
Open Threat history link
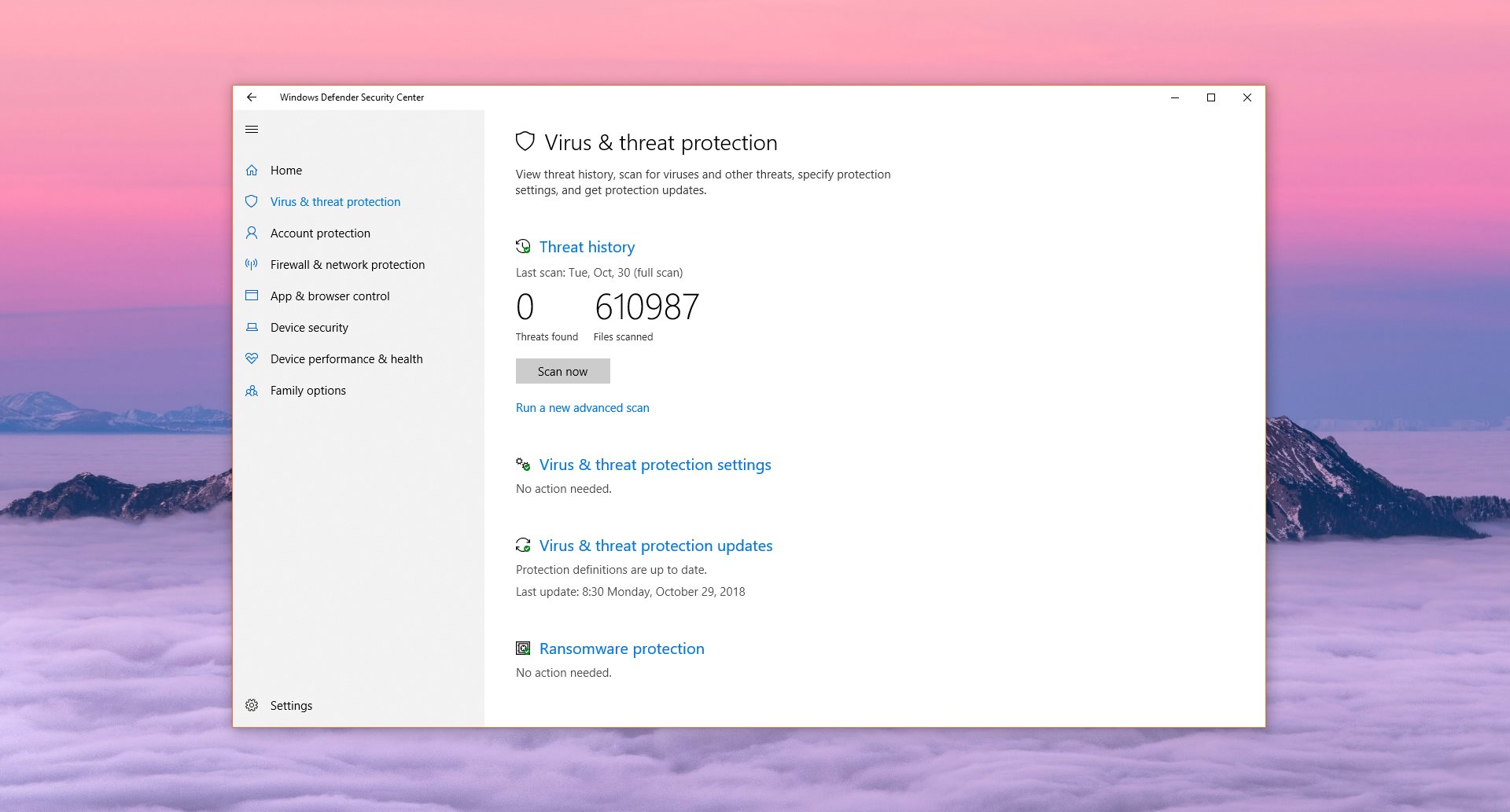(587, 247)
